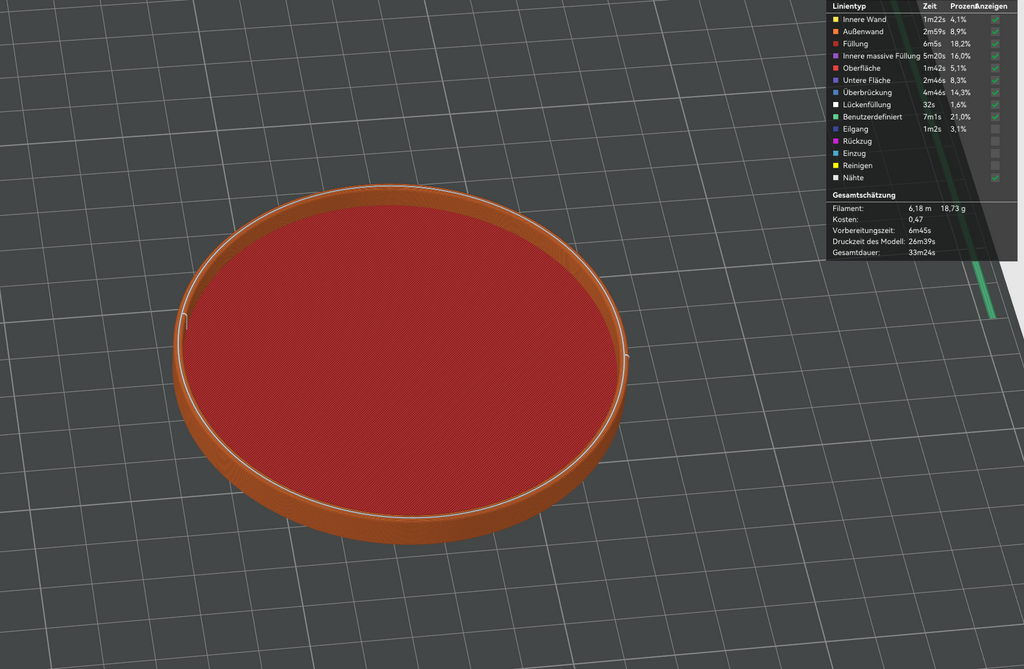The height and width of the screenshot is (669, 1024).
Task: Uncheck the Überbrückung display checkbox
Action: 995,93
